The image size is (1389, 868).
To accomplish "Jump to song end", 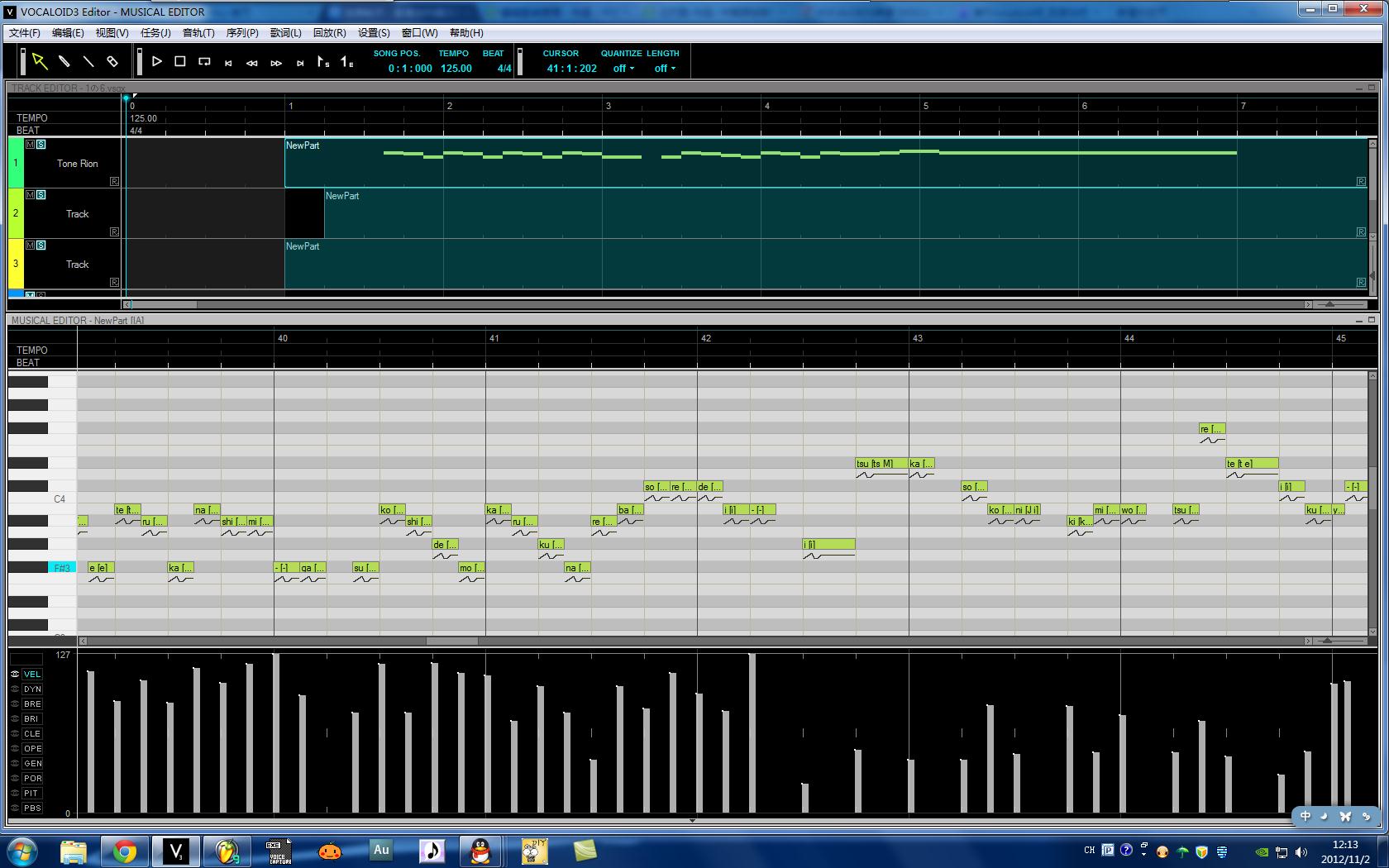I will (300, 63).
